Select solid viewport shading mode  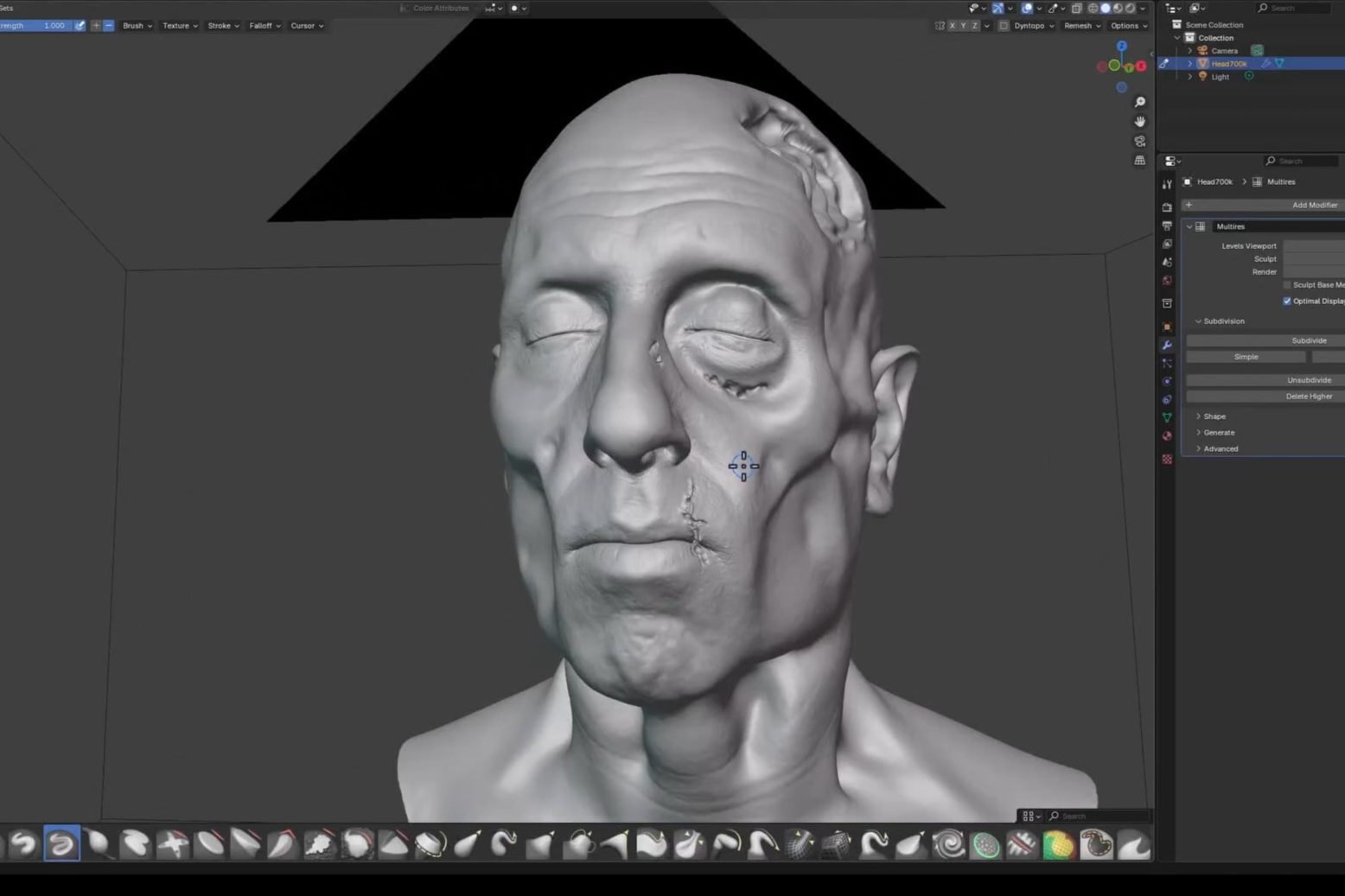click(x=1105, y=9)
